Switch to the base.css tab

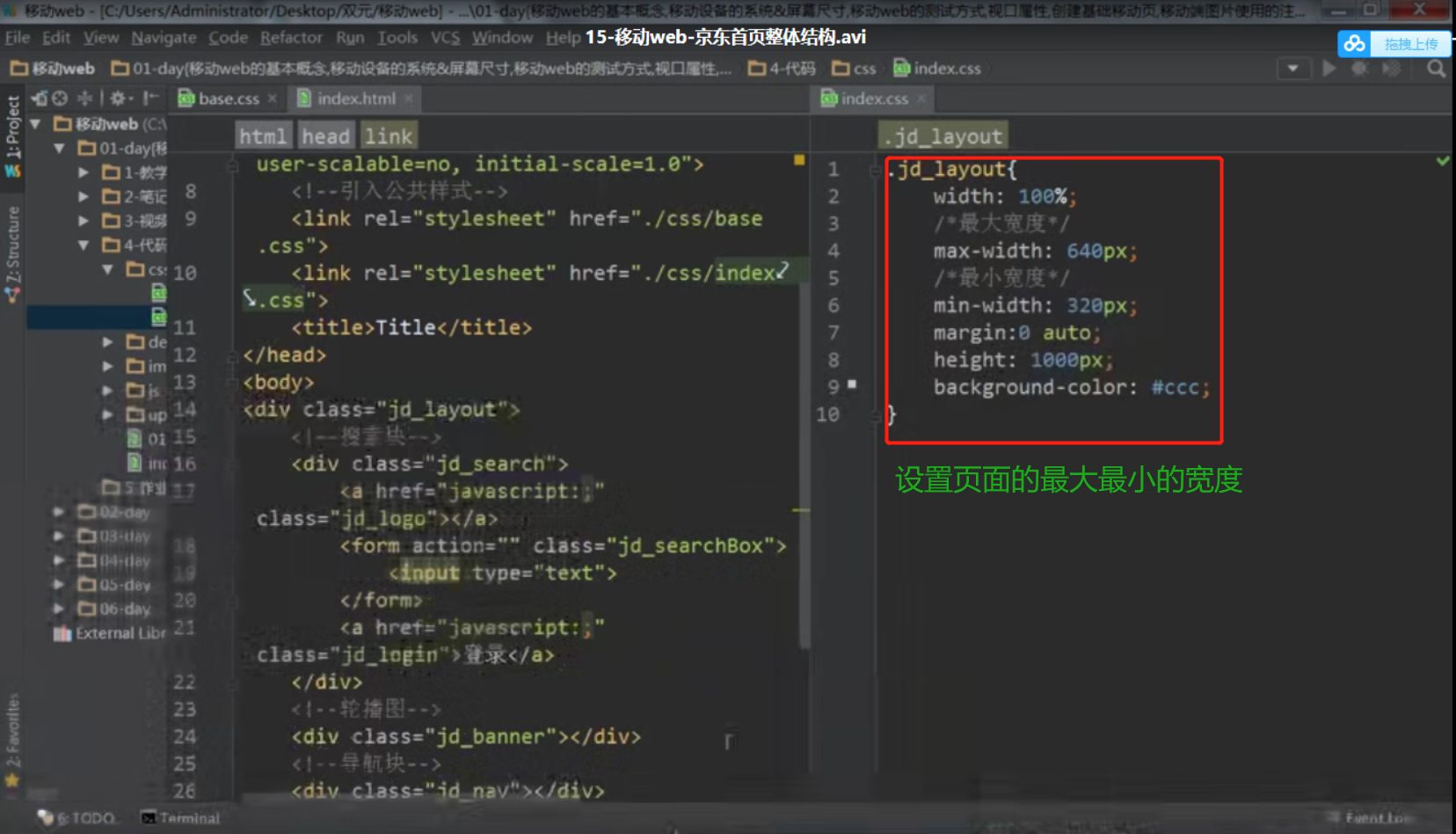click(x=228, y=99)
